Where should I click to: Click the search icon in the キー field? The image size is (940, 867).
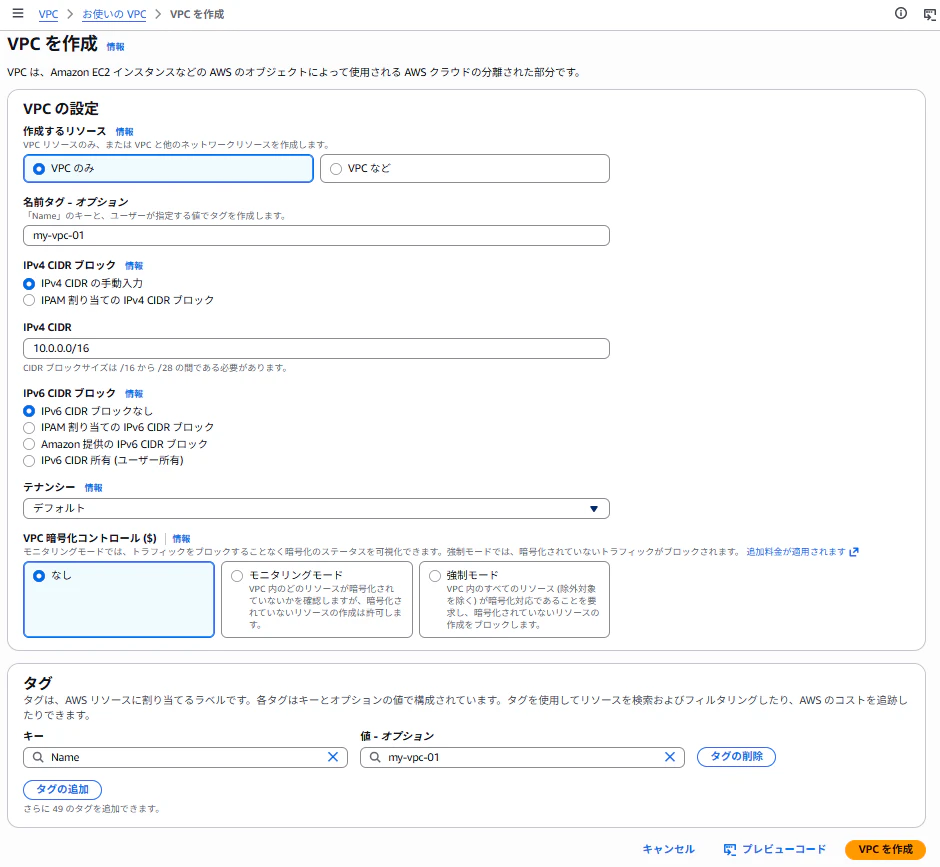tap(38, 757)
